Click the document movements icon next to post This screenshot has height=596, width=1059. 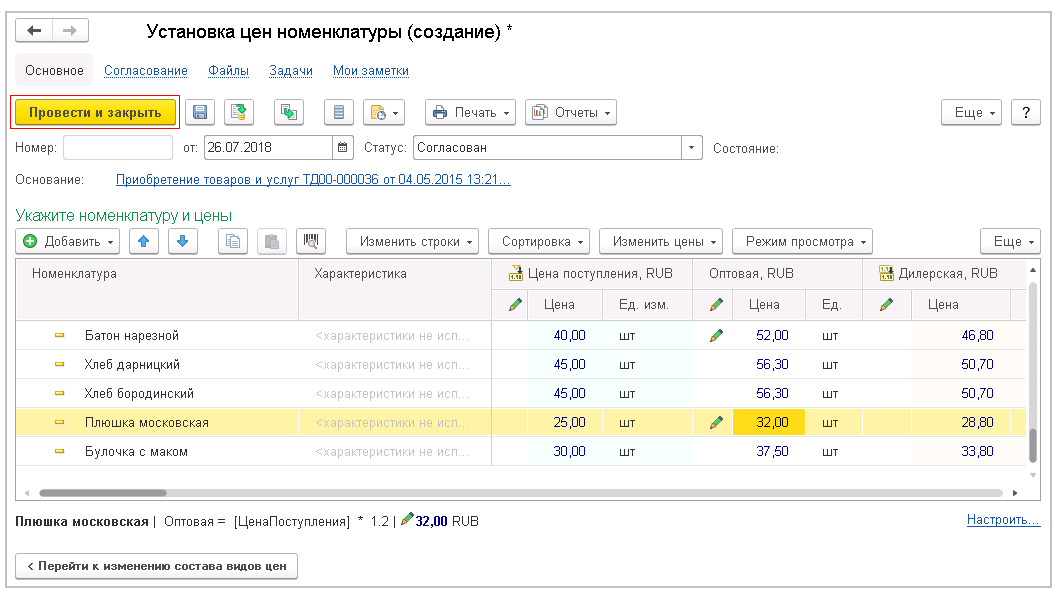pos(289,112)
